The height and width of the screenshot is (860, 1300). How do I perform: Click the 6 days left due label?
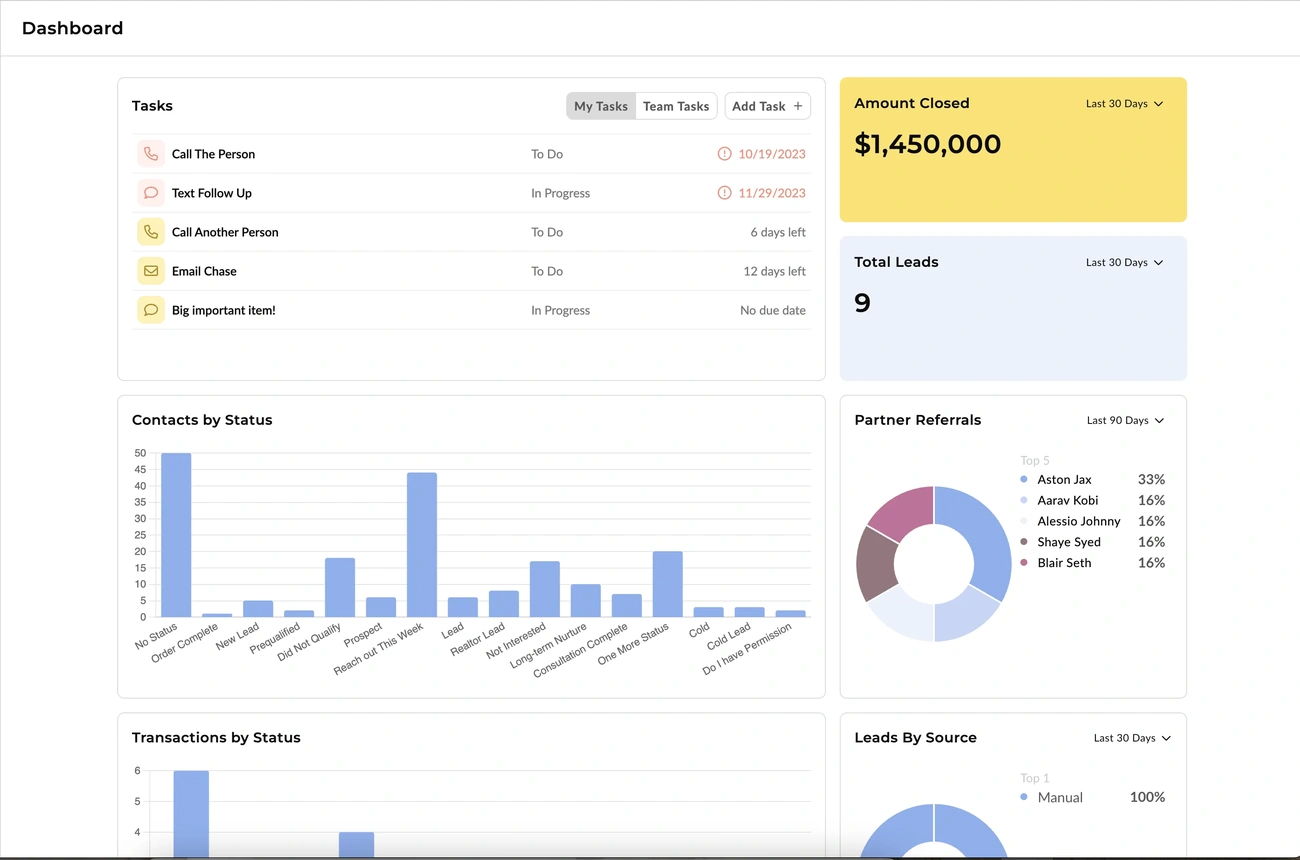pos(778,232)
